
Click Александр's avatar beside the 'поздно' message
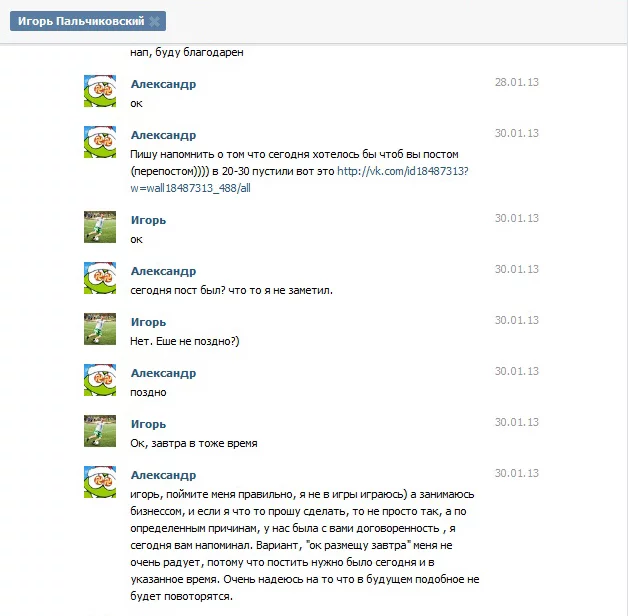(100, 380)
